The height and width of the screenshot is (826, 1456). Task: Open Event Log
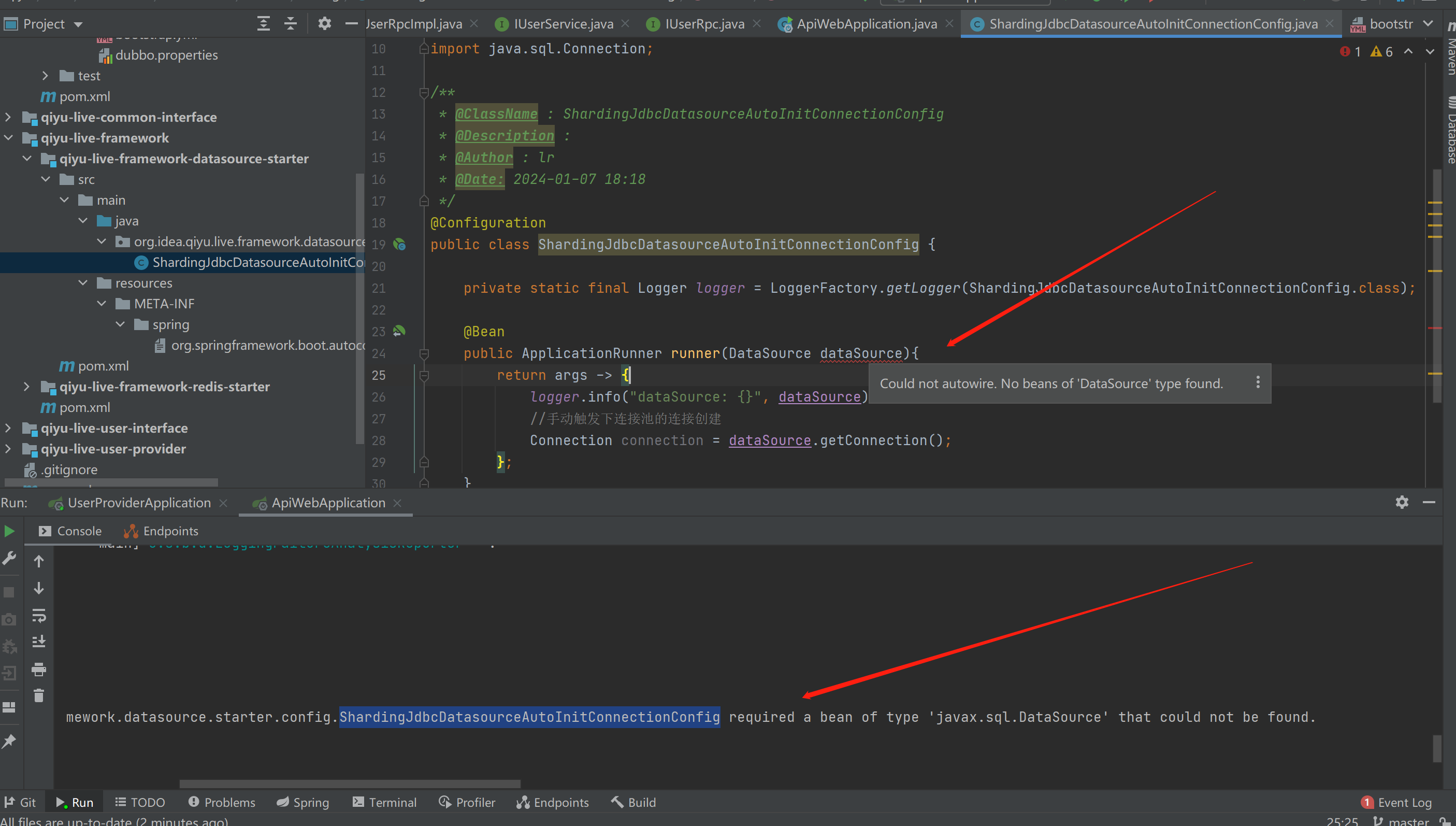1396,802
